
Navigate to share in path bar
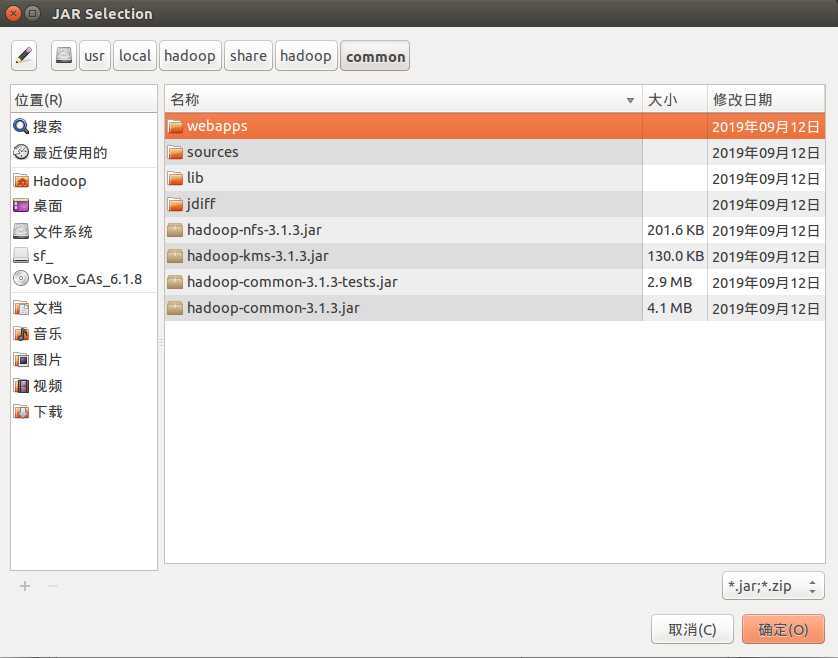(x=249, y=56)
